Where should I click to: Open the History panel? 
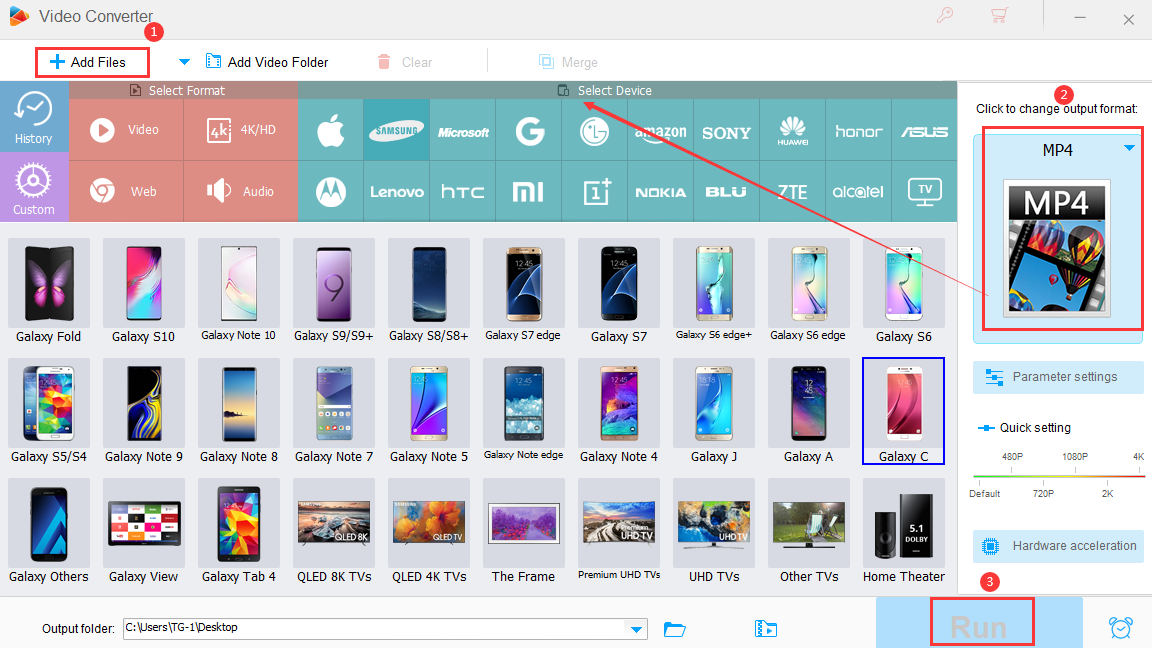34,118
